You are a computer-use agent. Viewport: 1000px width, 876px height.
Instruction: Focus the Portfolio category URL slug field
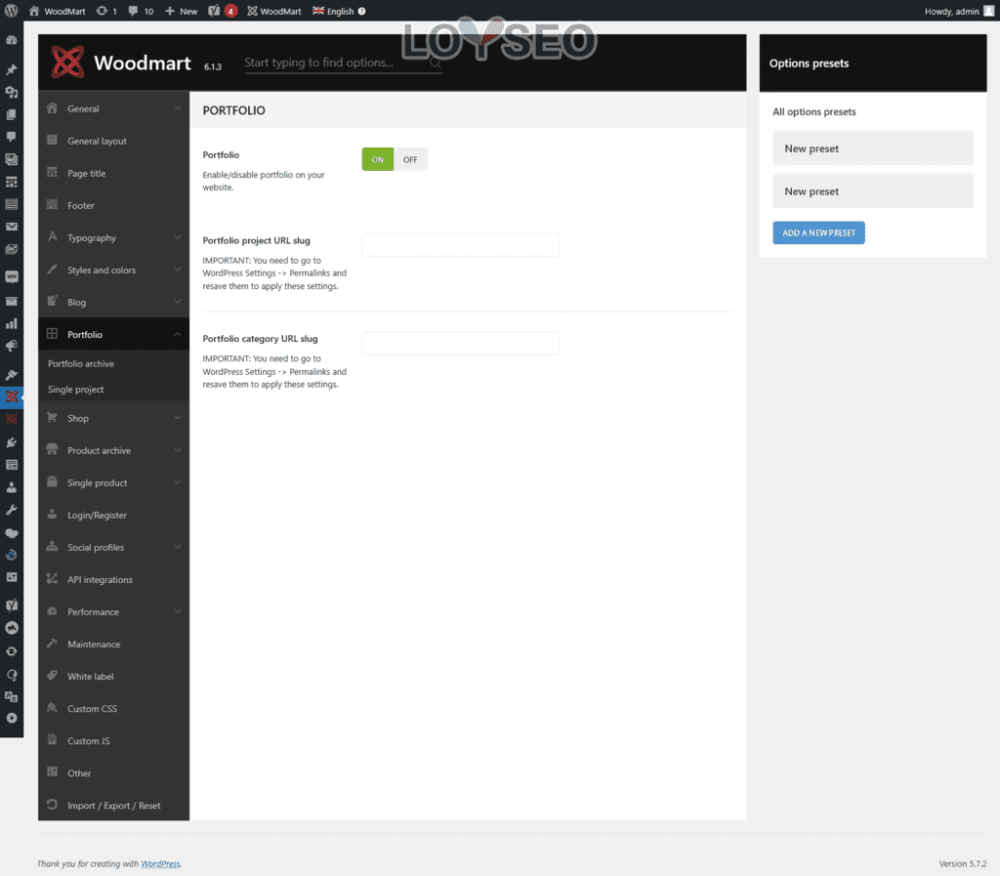(x=460, y=343)
